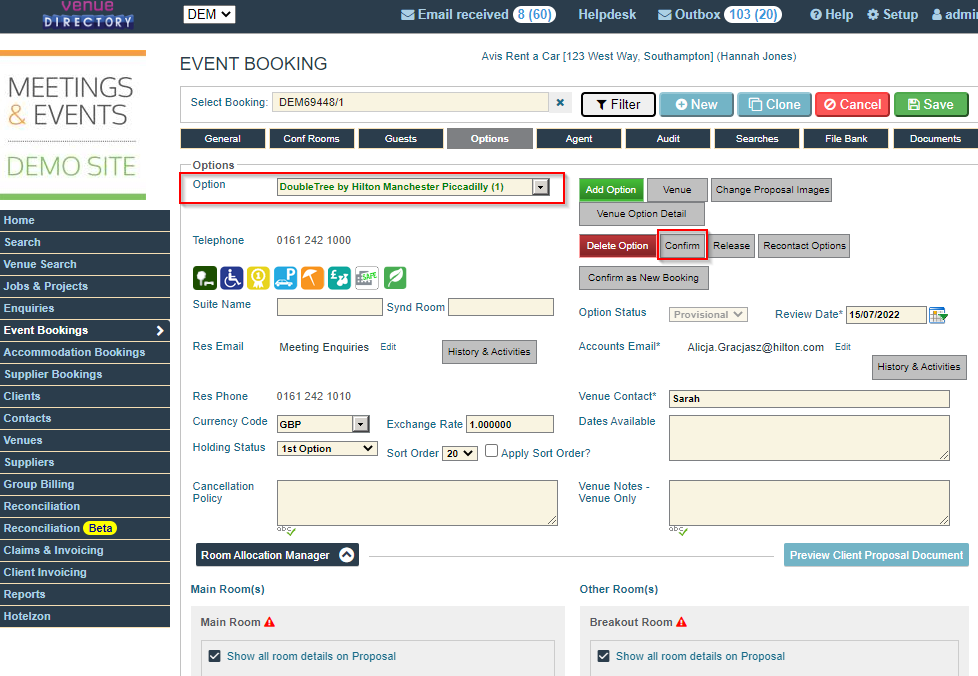The image size is (978, 676).
Task: Switch to the Documents tab
Action: 935,138
